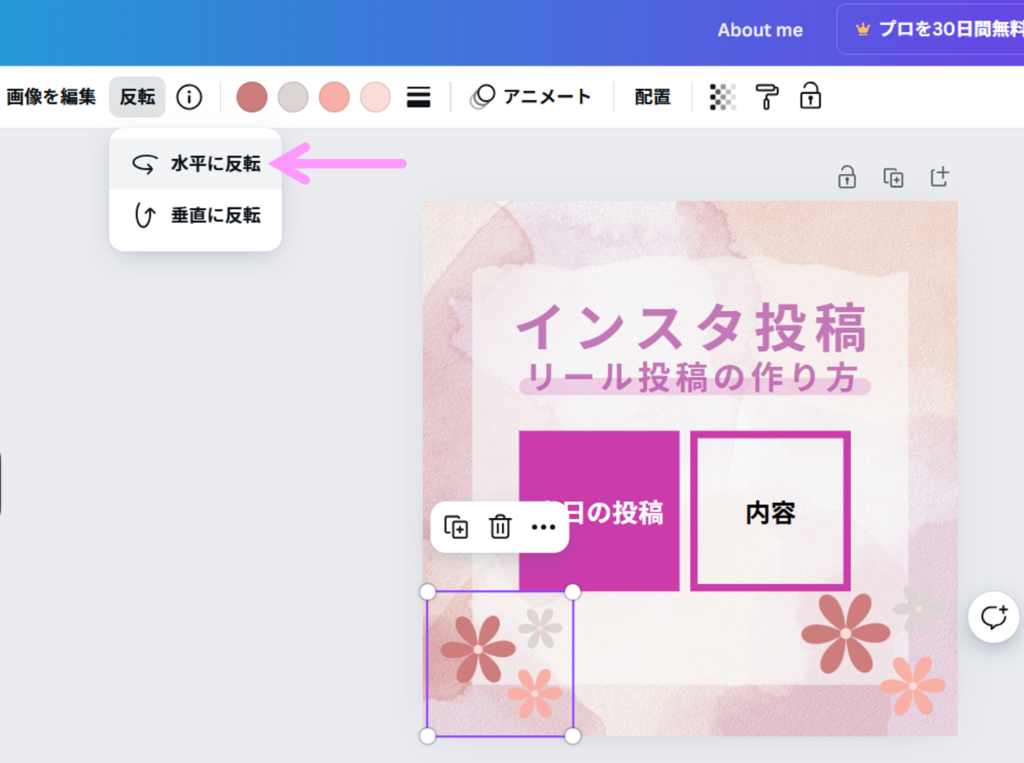The height and width of the screenshot is (763, 1024).
Task: Open the 配置 position panel
Action: click(652, 97)
